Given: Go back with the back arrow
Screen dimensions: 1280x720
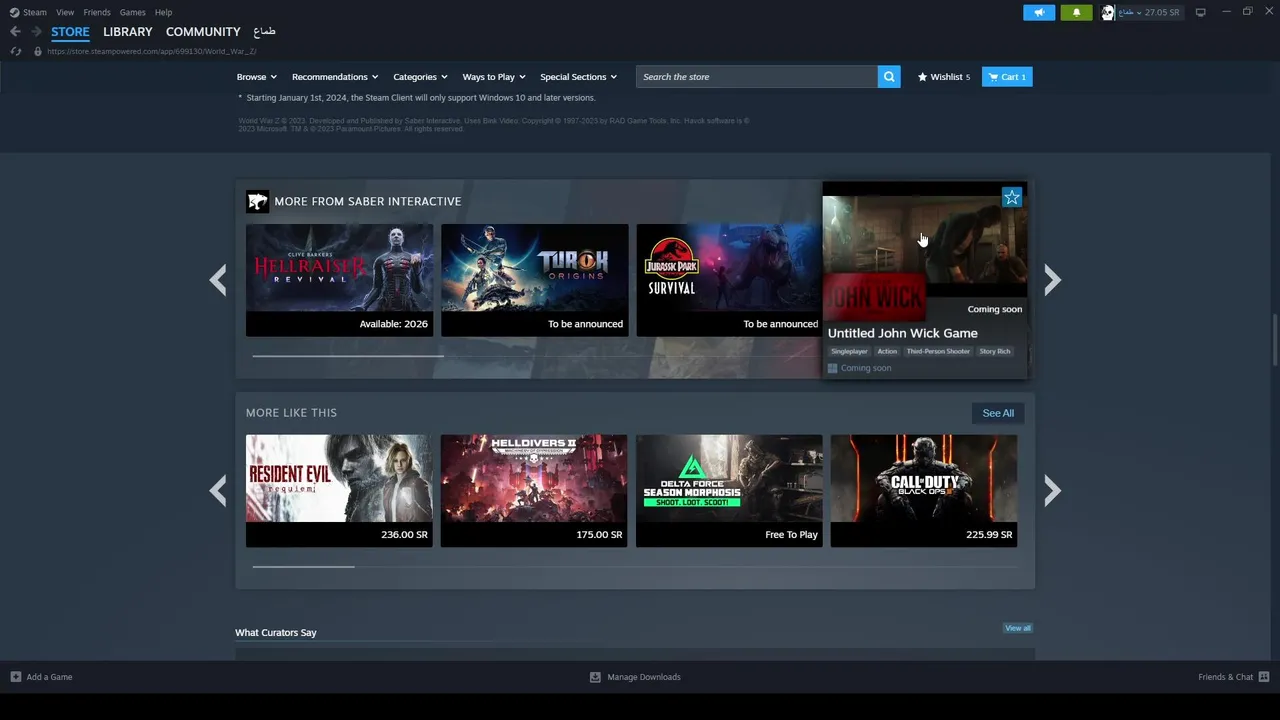Looking at the screenshot, I should point(15,32).
